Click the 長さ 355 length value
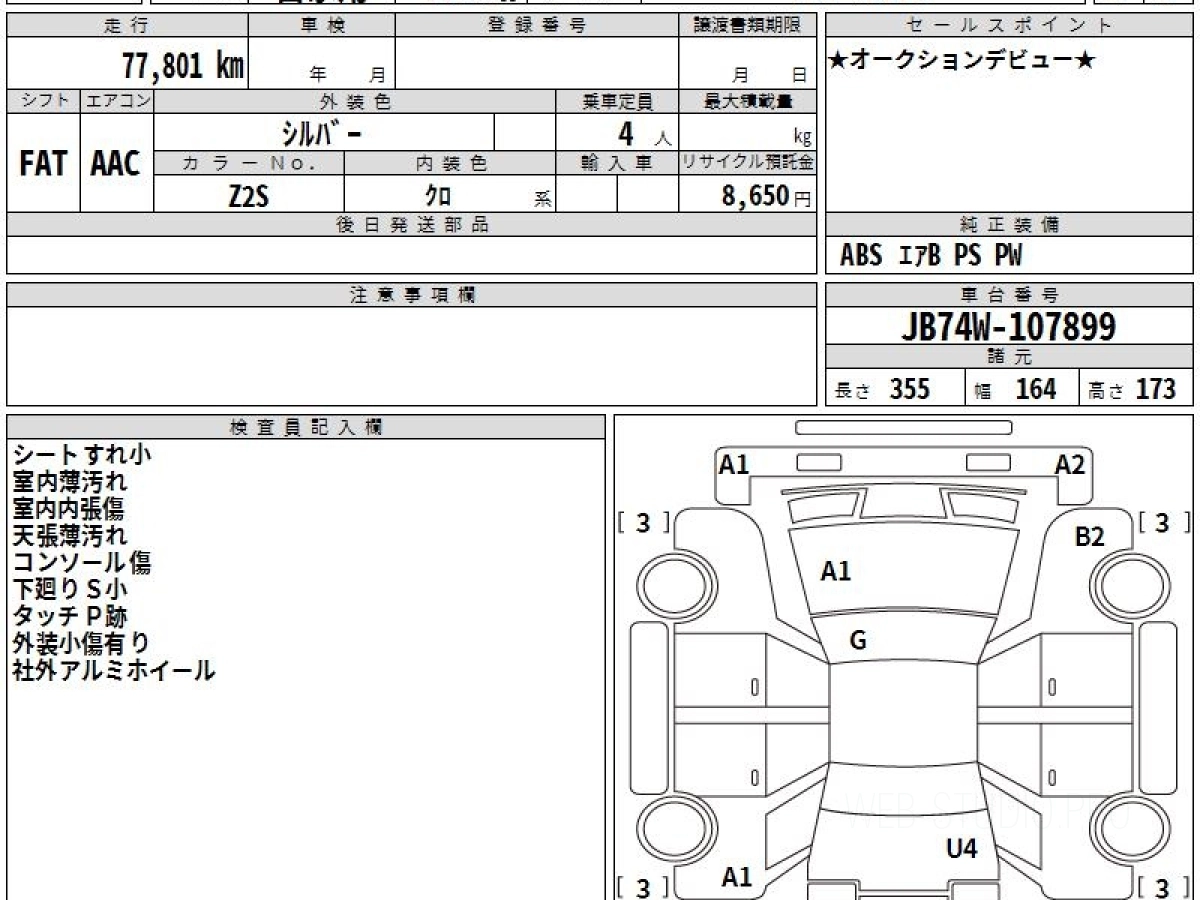The image size is (1200, 900). point(883,389)
